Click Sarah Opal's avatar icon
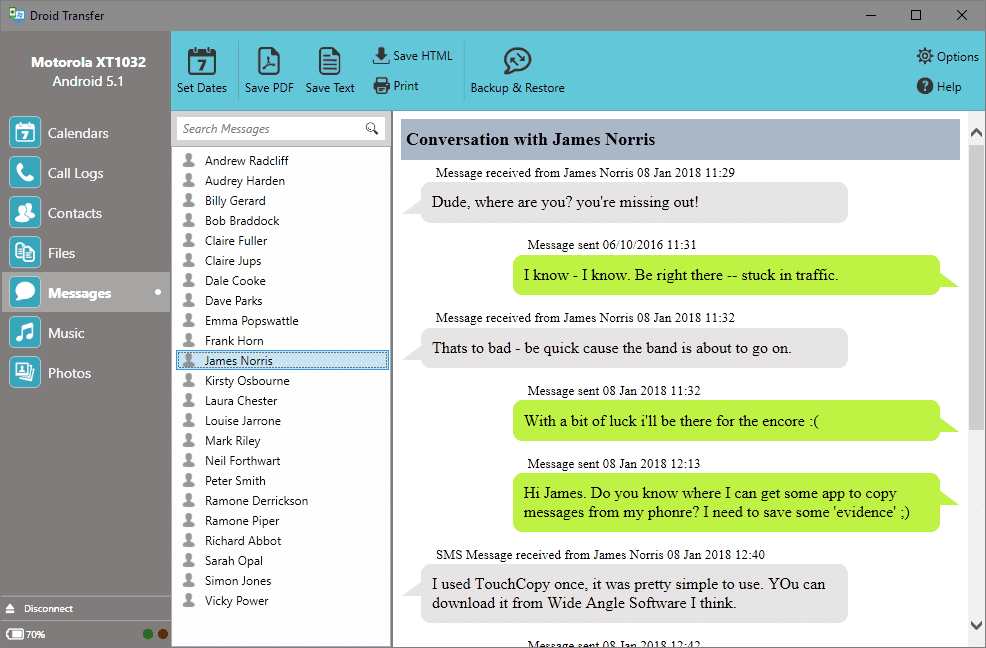This screenshot has height=648, width=986. point(189,560)
